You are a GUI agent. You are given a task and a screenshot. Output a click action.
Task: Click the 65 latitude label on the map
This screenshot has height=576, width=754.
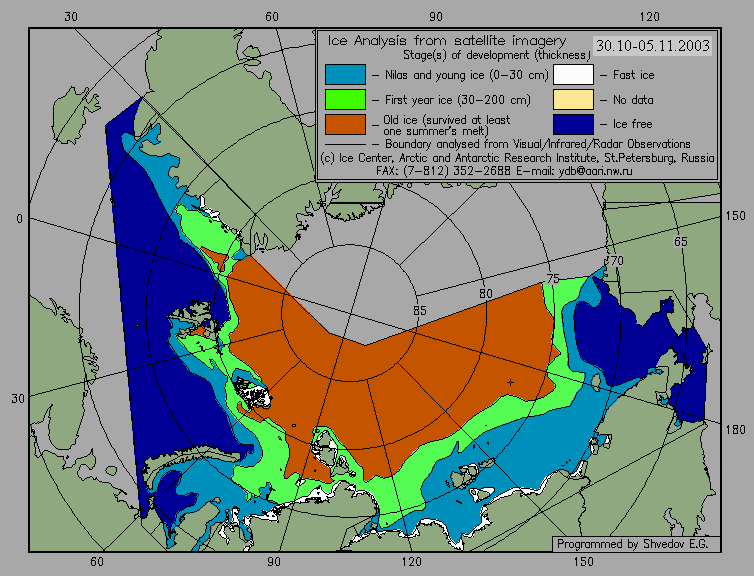tap(680, 242)
